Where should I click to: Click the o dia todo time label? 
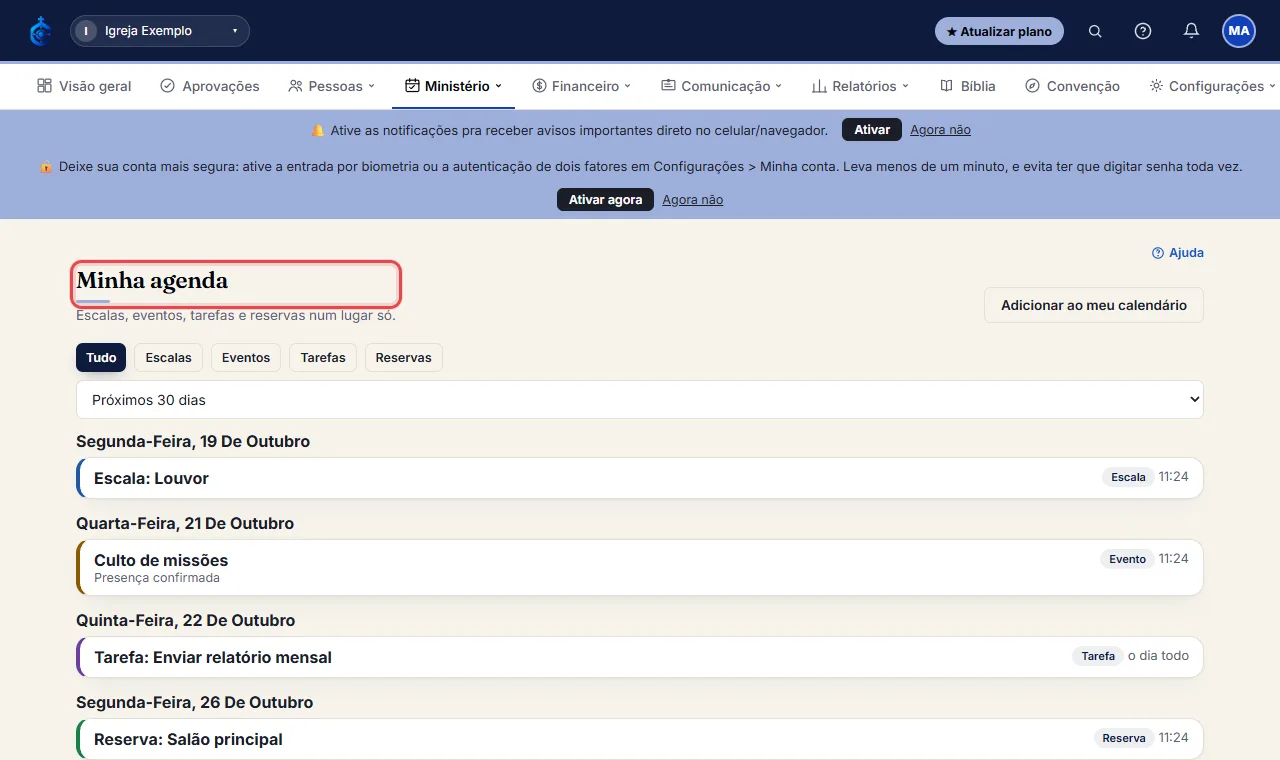1158,656
